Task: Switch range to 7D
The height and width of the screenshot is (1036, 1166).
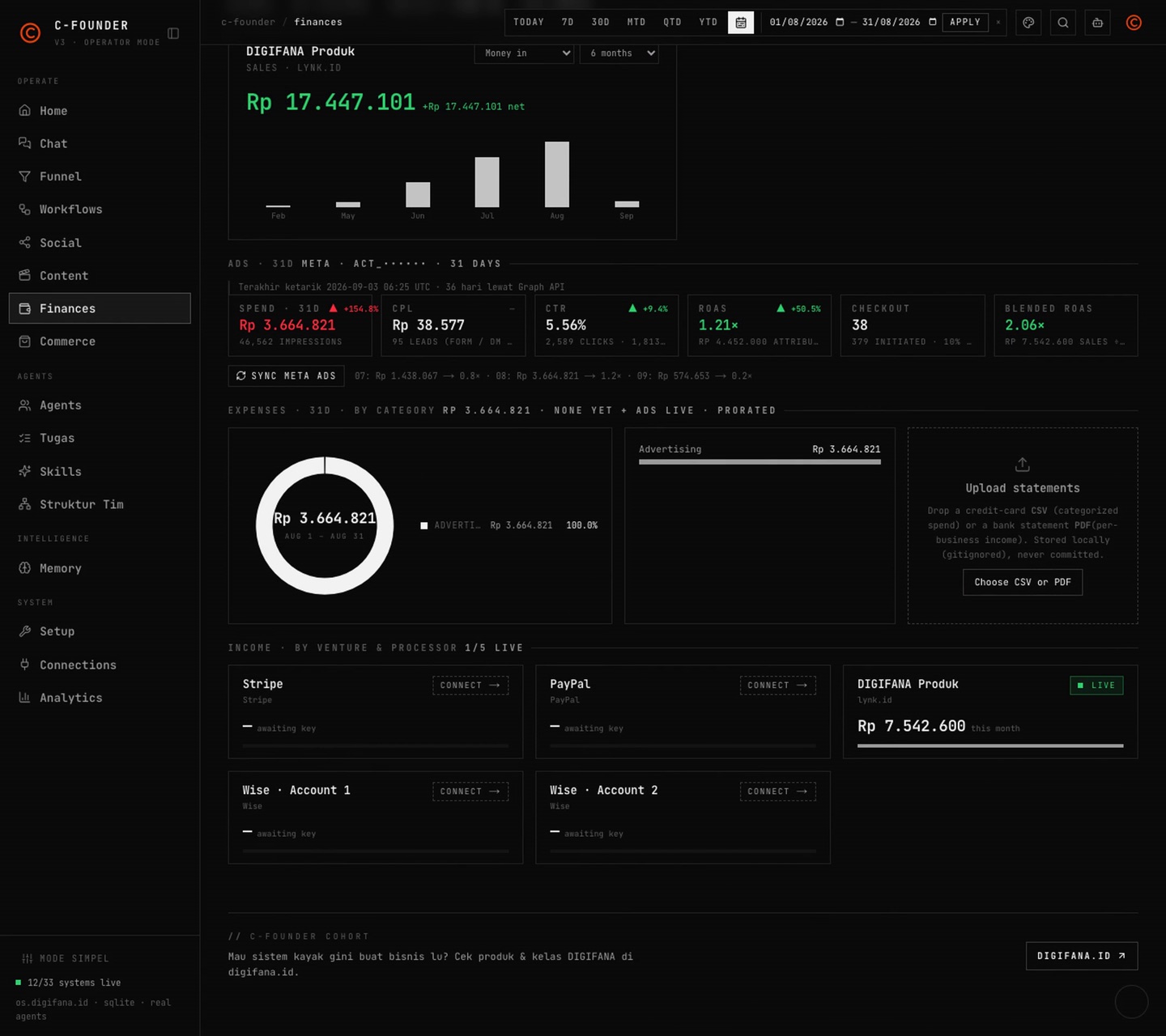Action: click(x=568, y=23)
